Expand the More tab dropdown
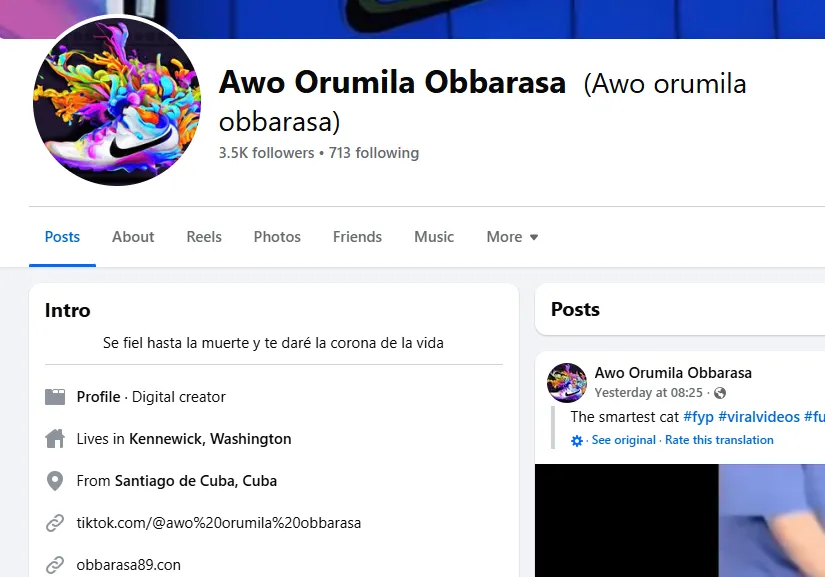 pyautogui.click(x=512, y=237)
